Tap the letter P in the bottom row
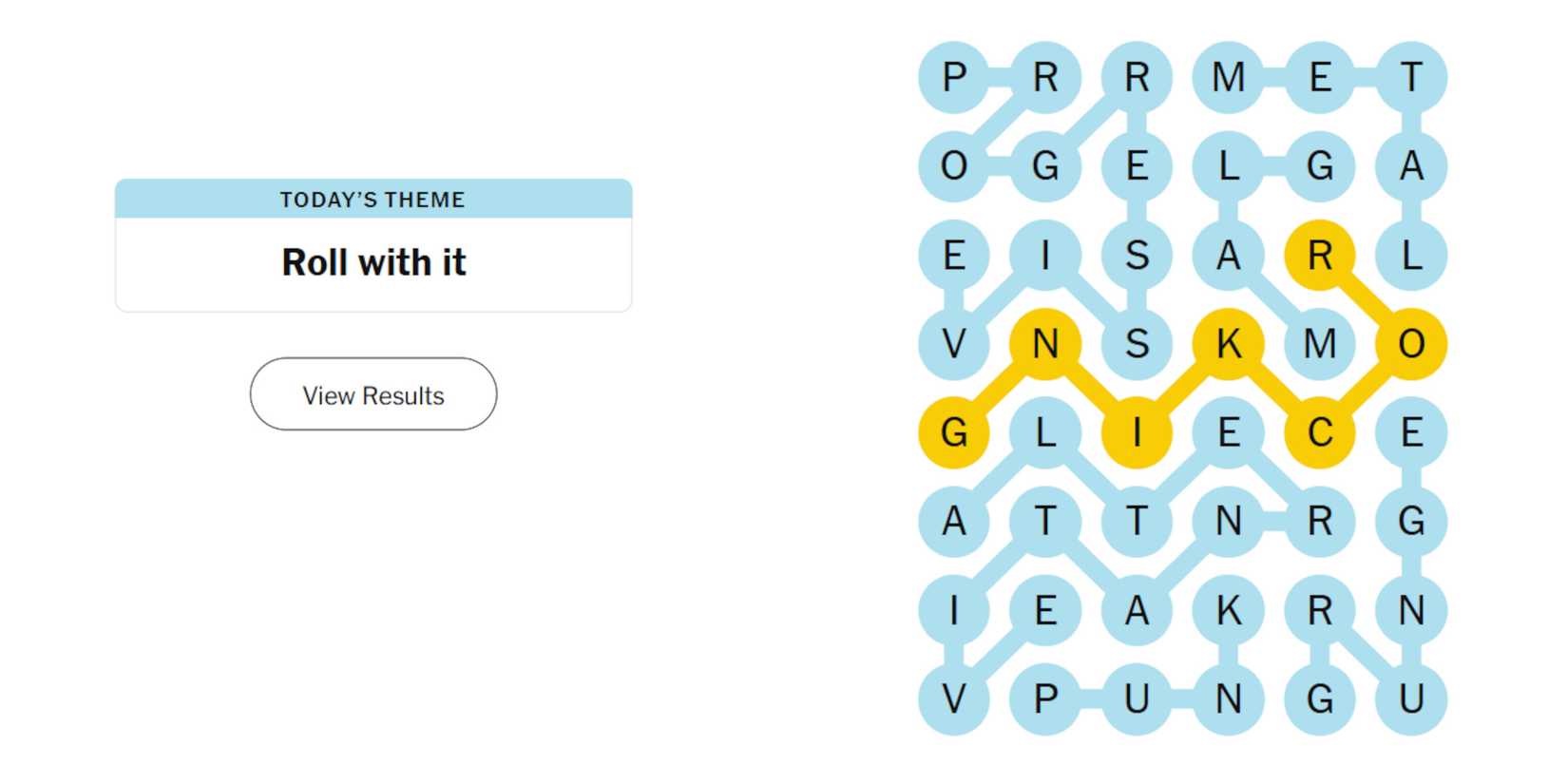 (1045, 698)
